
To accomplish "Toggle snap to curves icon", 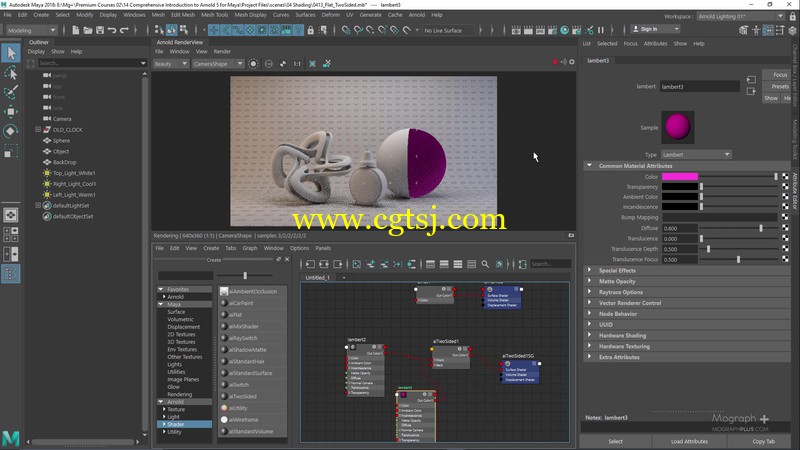I will pyautogui.click(x=358, y=30).
